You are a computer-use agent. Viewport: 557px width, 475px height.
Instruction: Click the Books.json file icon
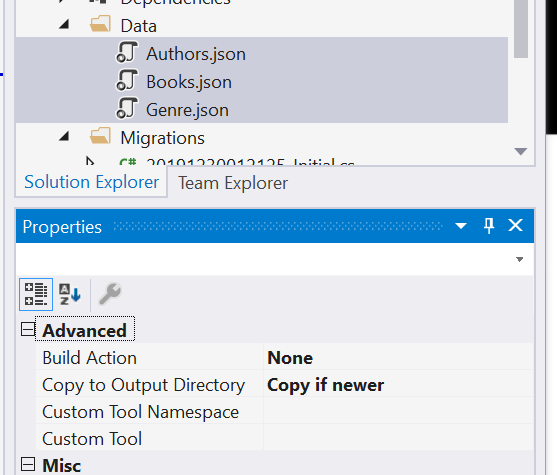pos(127,80)
